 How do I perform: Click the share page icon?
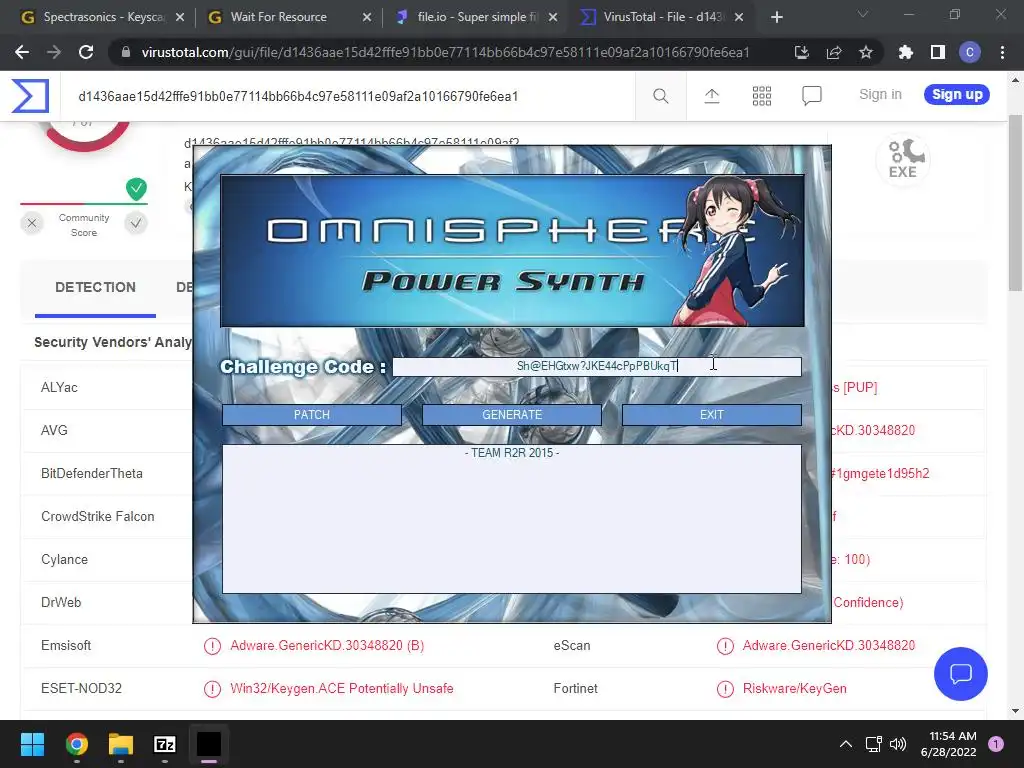click(833, 52)
